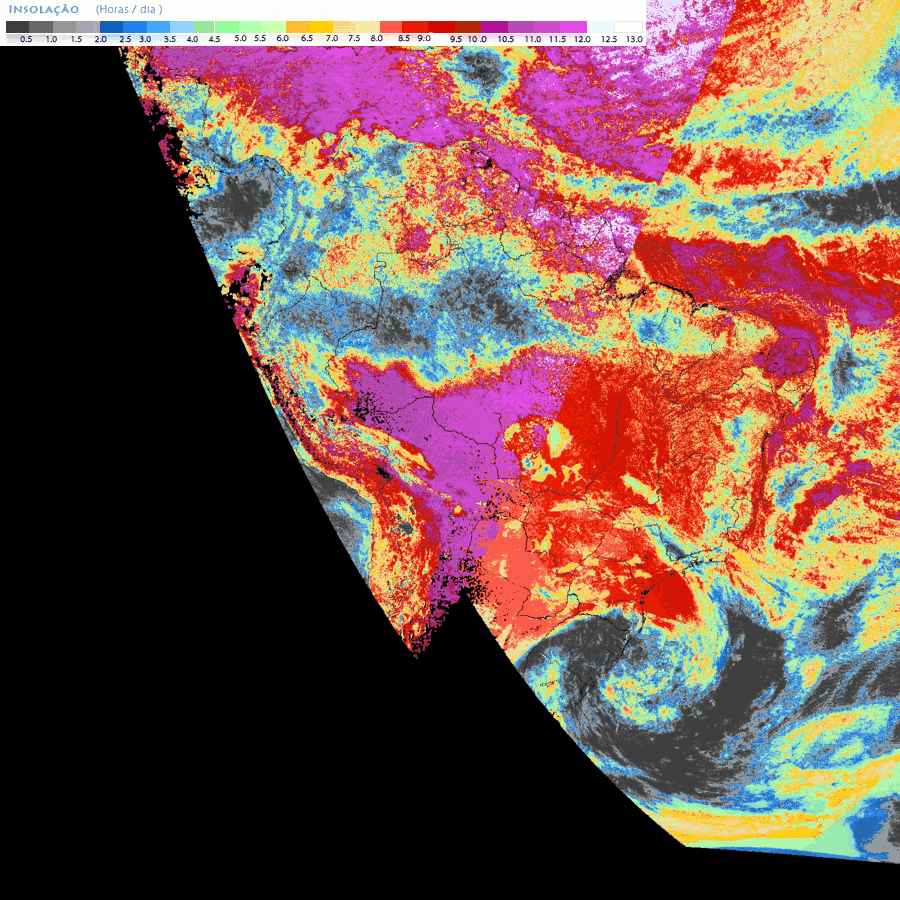
Task: Pick the light sky-blue swatch above 4.0
Action: [x=182, y=27]
